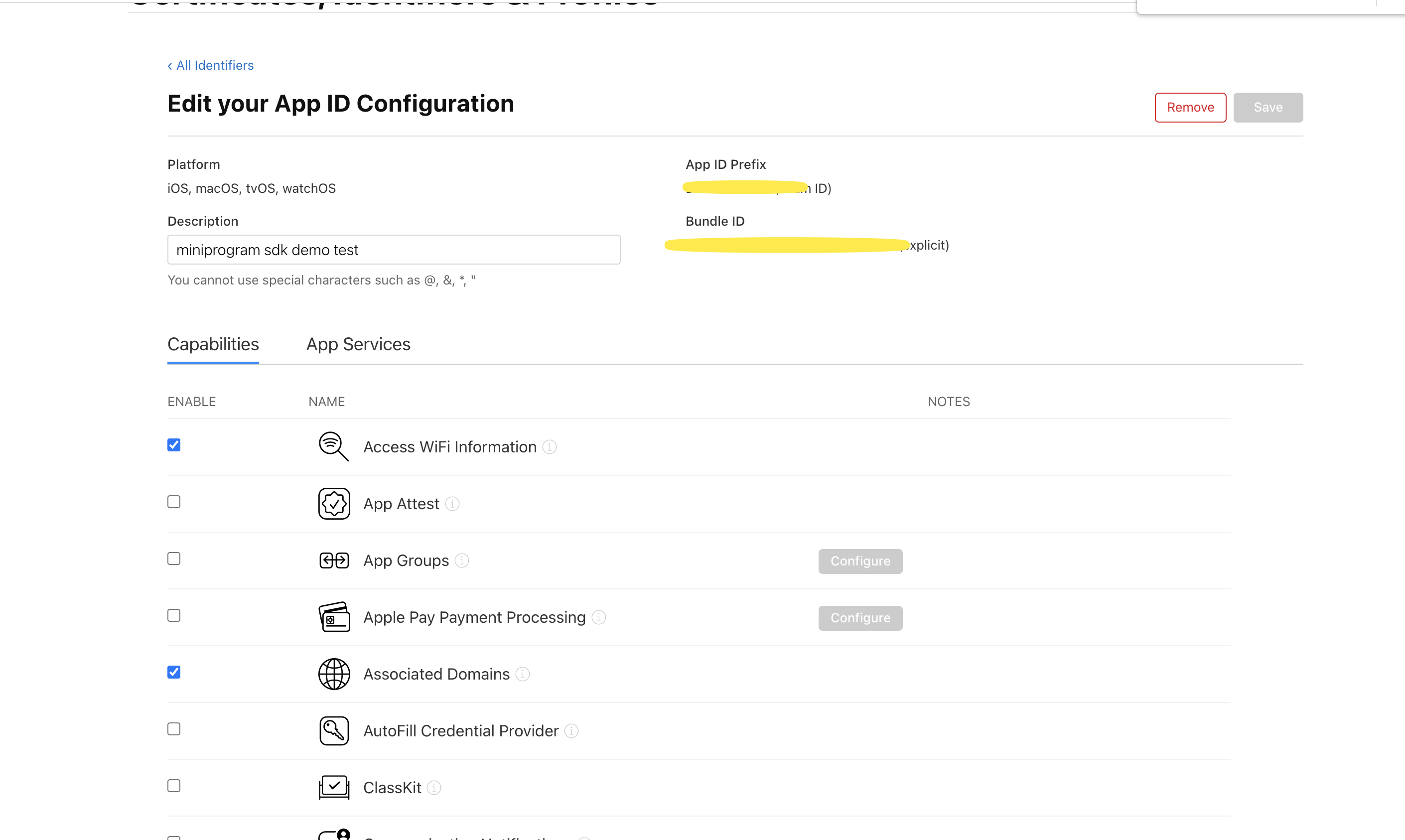Click the 'Apple Pay Payment Processing' label
1405x840 pixels.
(474, 618)
